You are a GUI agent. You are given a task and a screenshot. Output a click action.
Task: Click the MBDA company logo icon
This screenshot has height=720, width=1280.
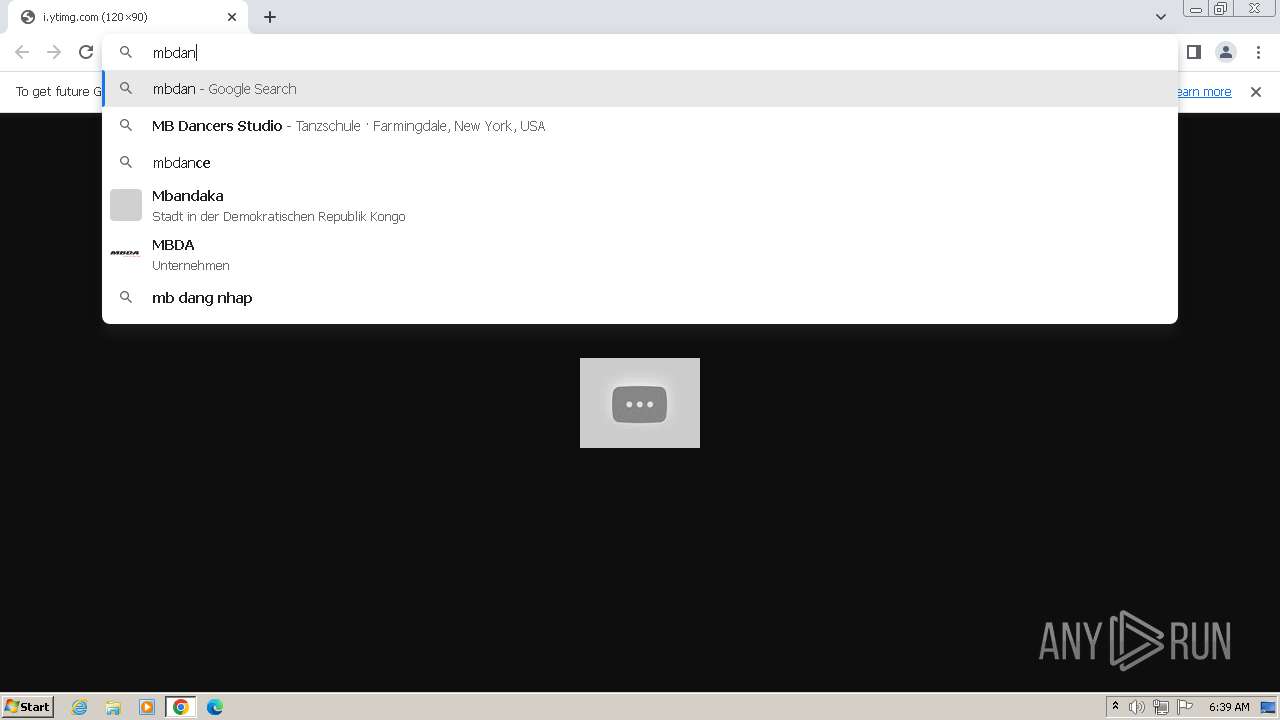[x=125, y=254]
